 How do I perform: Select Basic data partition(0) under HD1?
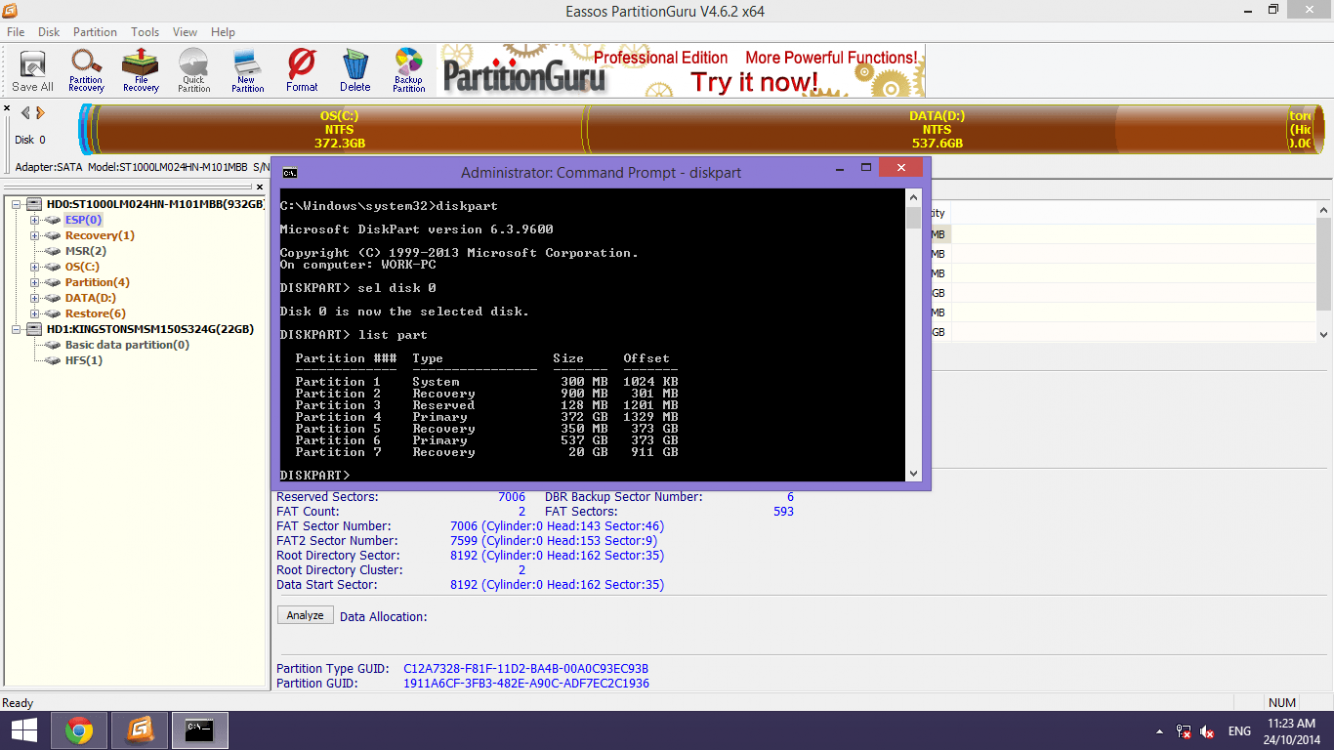127,345
